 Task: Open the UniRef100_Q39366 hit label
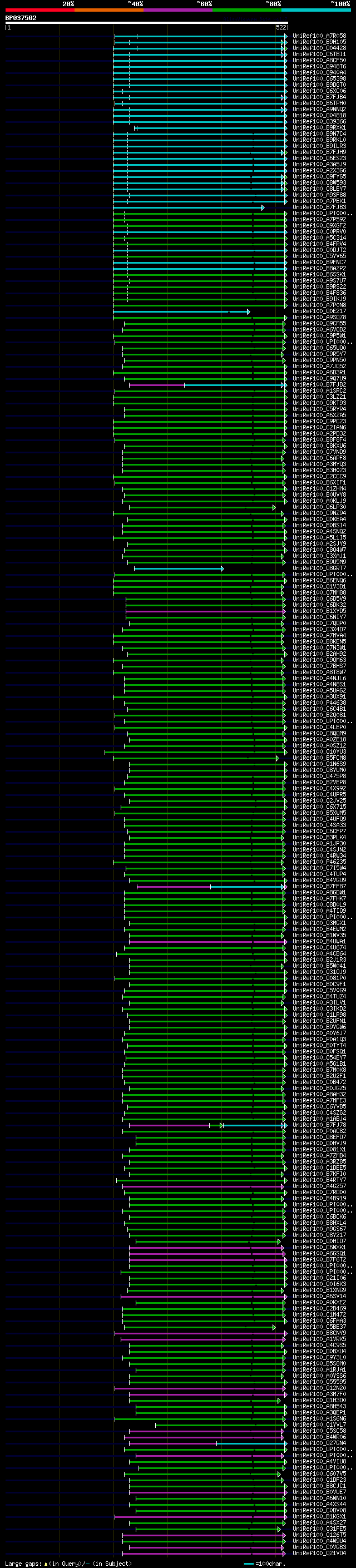click(319, 121)
